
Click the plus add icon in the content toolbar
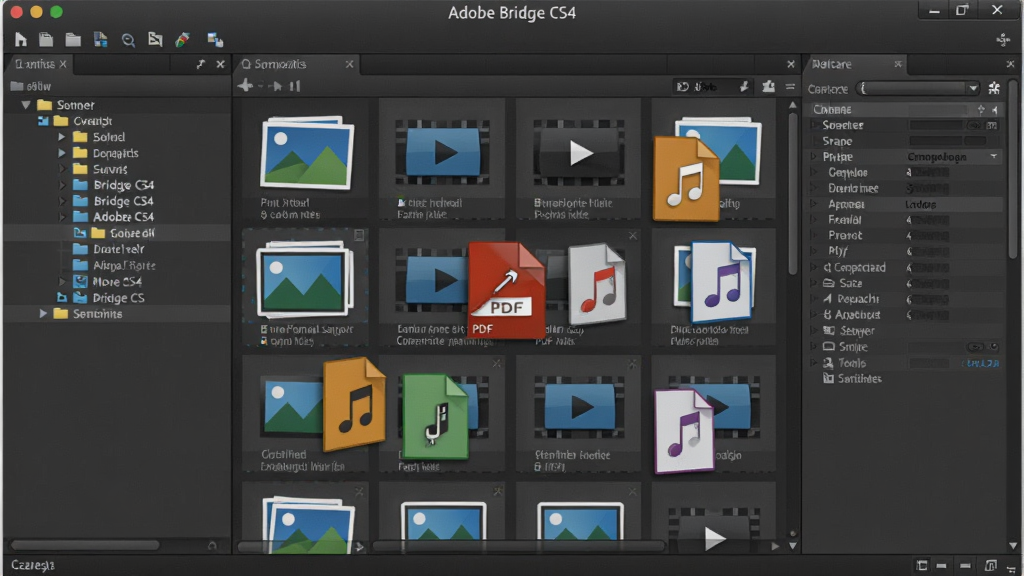point(246,86)
